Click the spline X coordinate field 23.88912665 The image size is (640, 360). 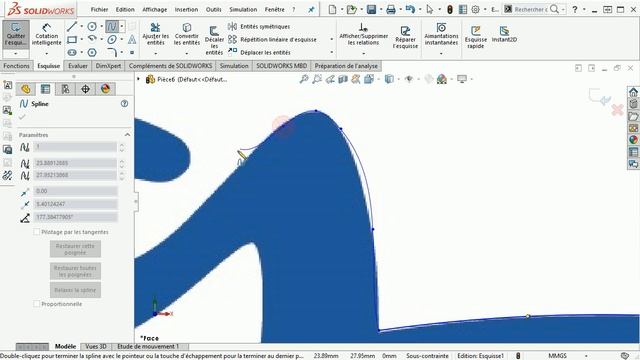pos(76,163)
